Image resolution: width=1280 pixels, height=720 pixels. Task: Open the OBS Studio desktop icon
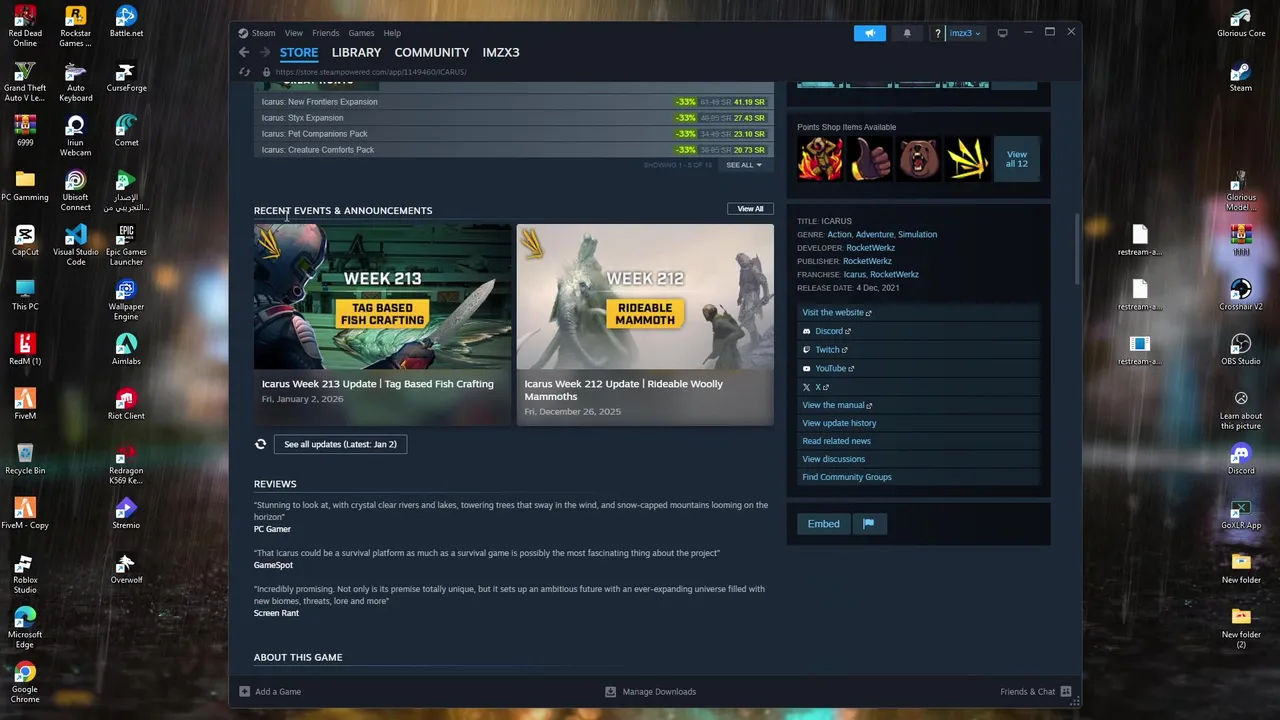pos(1241,350)
